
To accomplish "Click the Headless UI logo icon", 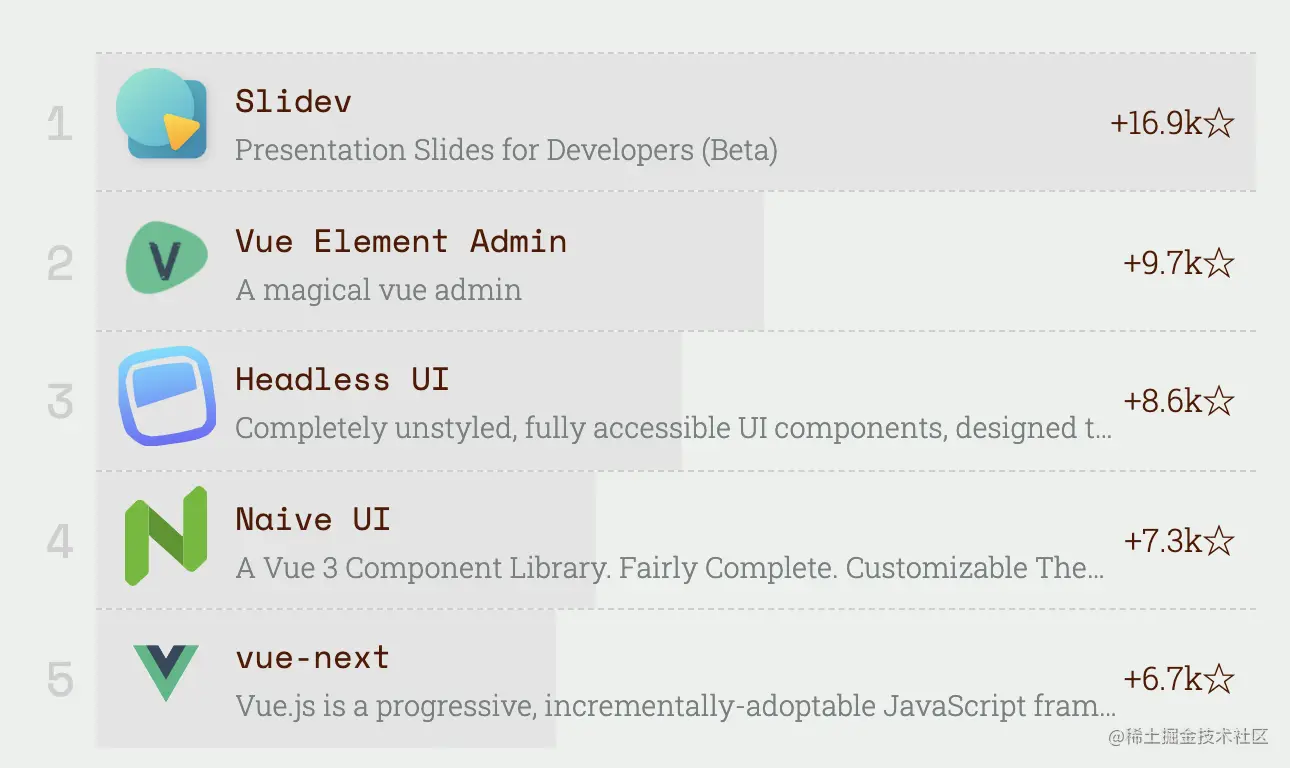I will (x=167, y=396).
